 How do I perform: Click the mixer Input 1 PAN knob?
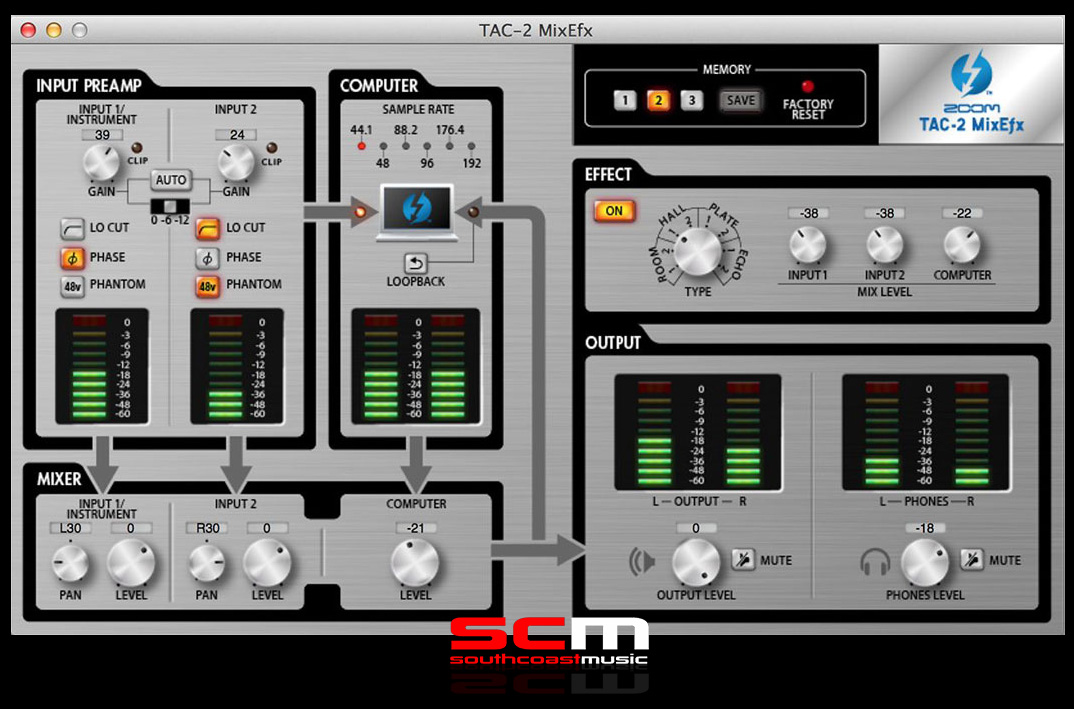coord(70,562)
